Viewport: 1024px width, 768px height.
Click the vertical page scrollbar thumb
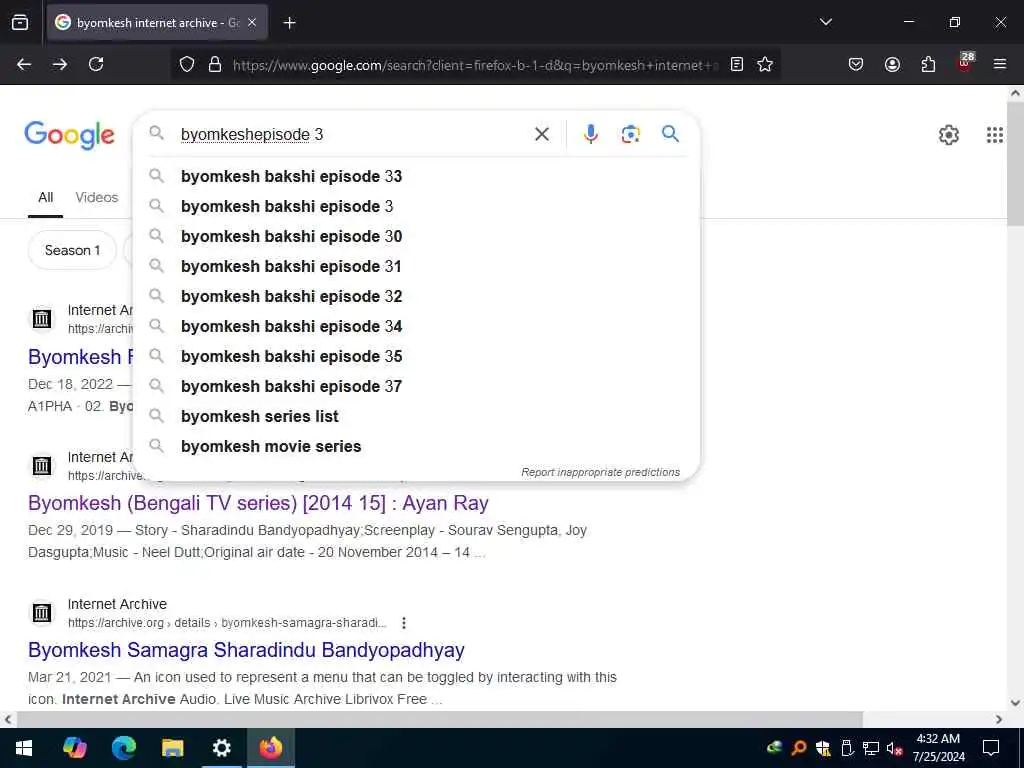[1015, 163]
